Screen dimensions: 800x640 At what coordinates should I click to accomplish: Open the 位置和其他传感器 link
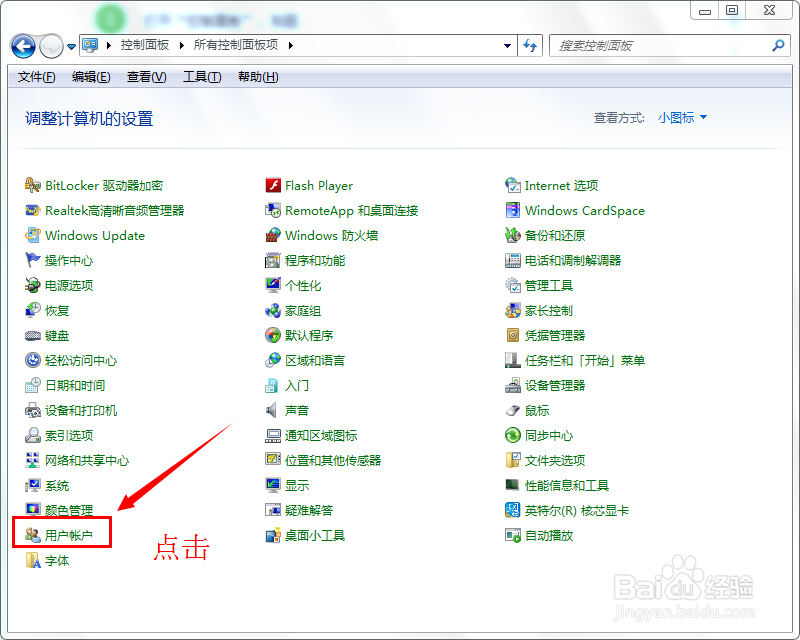(333, 460)
